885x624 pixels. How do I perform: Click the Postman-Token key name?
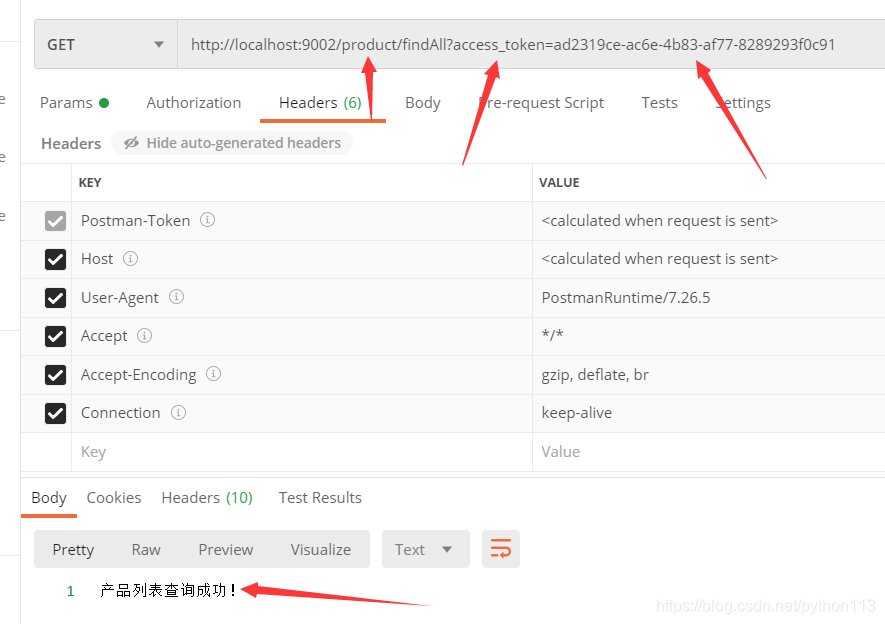[135, 221]
